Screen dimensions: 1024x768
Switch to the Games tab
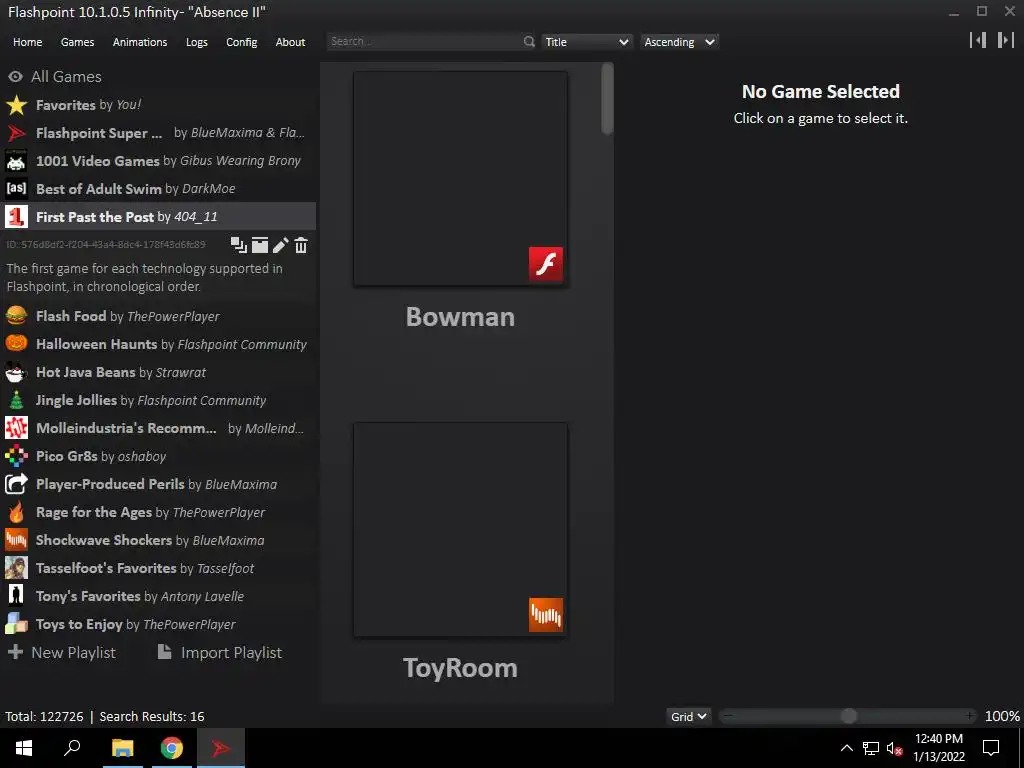(x=77, y=42)
